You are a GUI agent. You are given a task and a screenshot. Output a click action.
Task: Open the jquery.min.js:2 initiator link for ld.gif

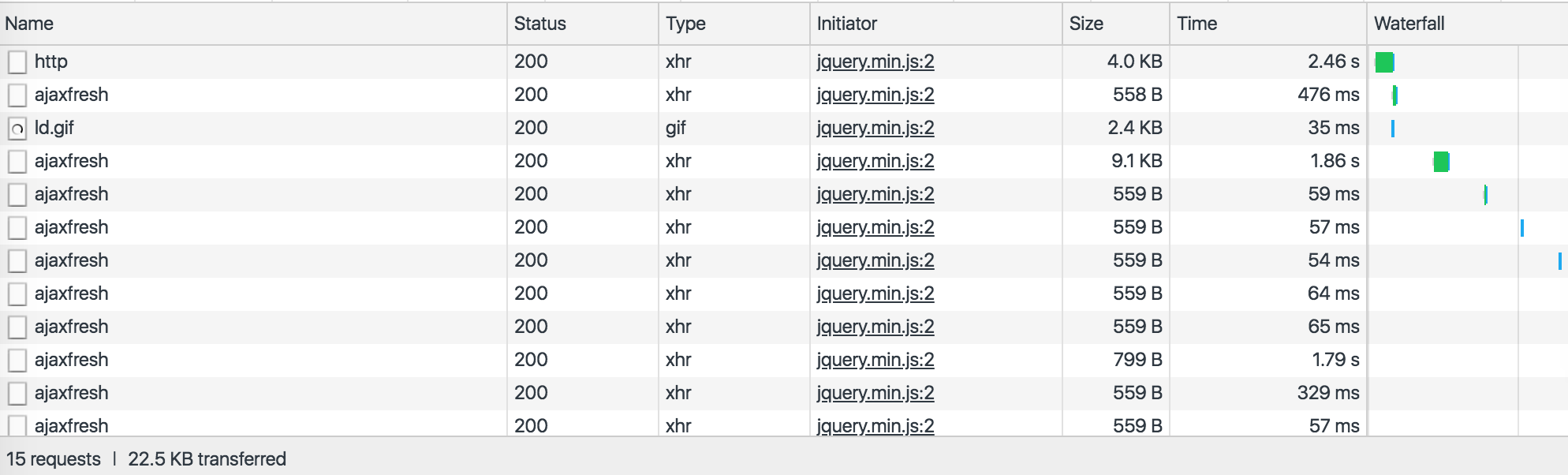875,128
